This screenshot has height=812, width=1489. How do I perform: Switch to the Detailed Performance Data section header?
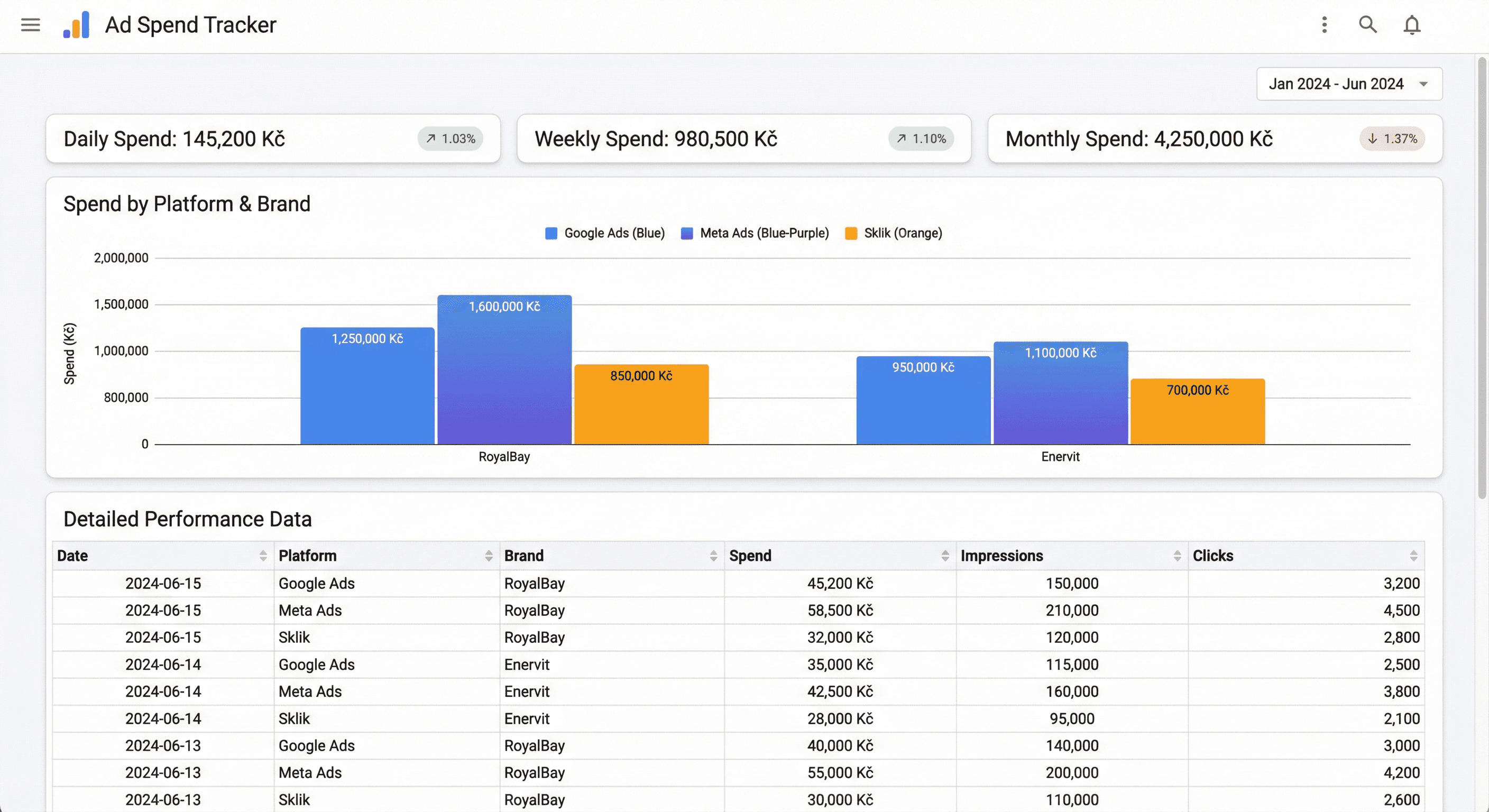[x=188, y=519]
